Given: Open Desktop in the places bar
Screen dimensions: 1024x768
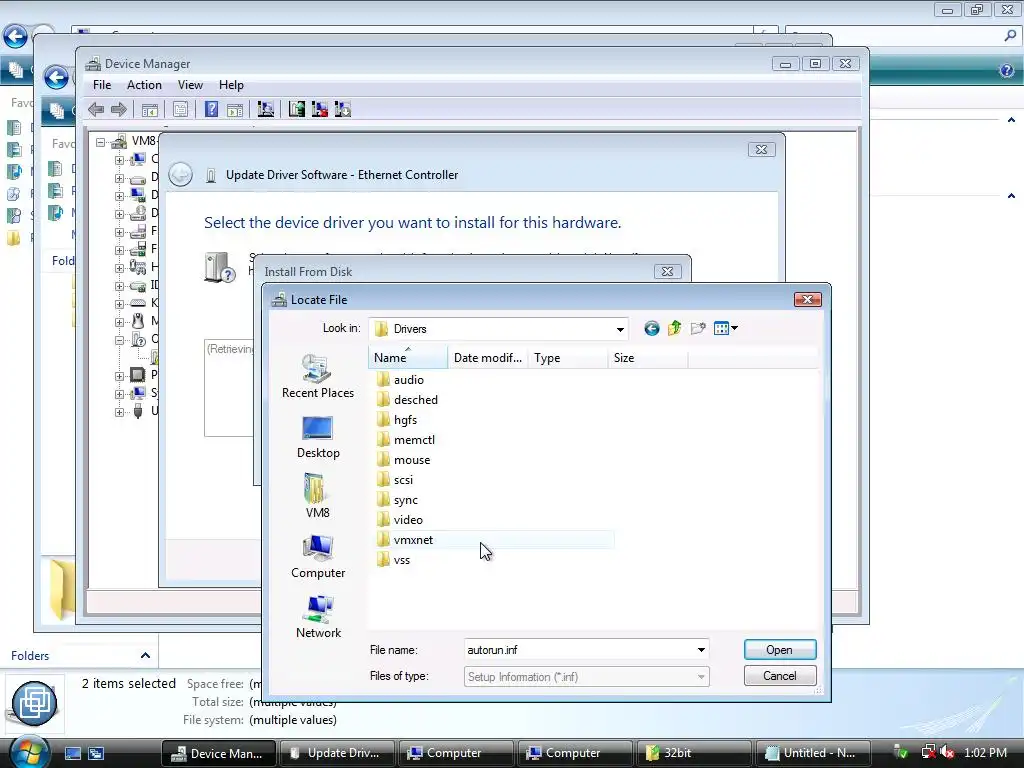Looking at the screenshot, I should point(318,436).
